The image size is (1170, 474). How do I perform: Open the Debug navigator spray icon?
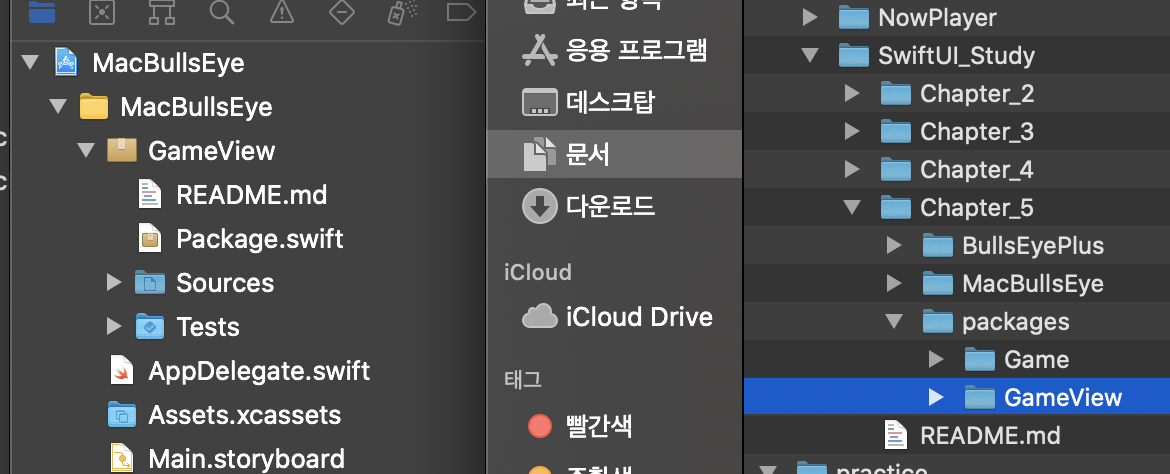coord(401,11)
